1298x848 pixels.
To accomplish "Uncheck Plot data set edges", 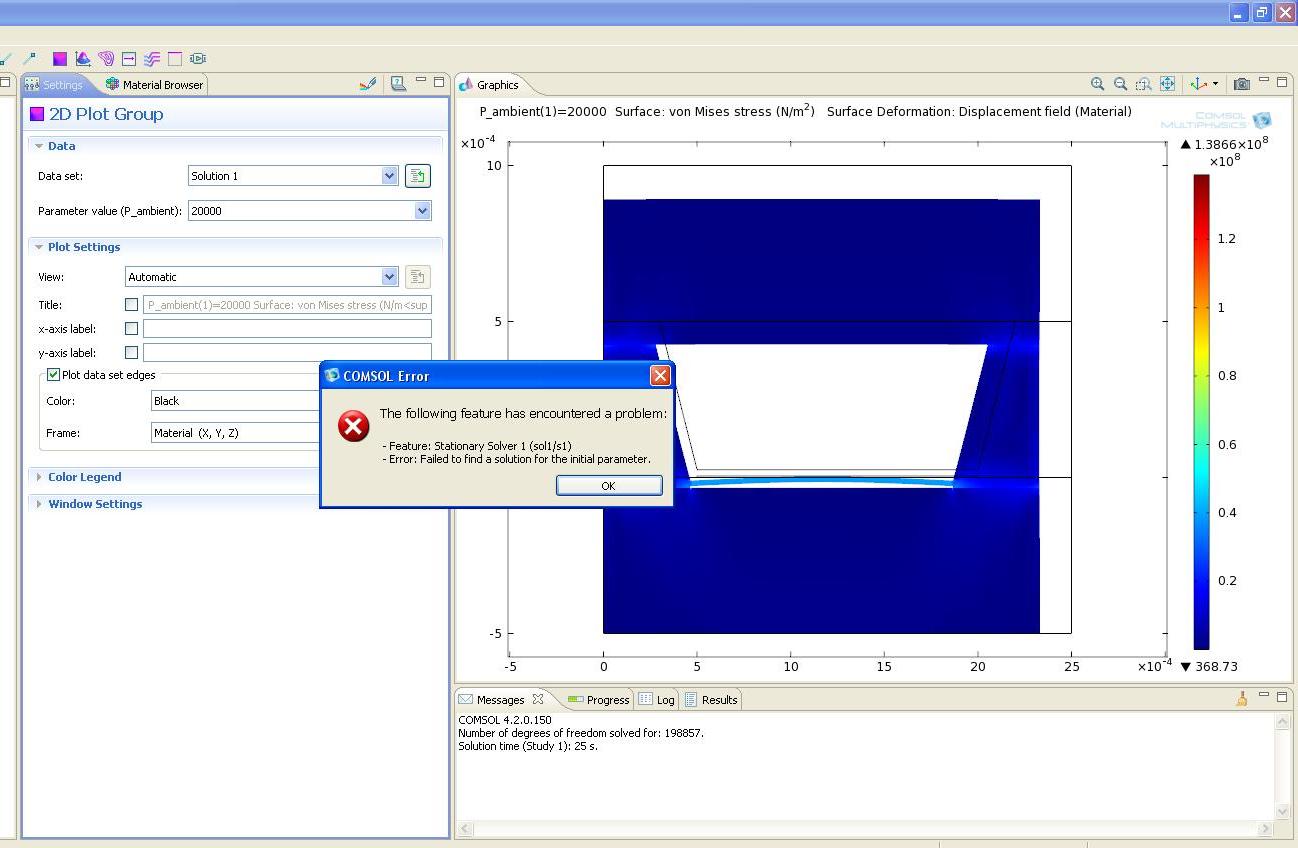I will click(x=54, y=375).
